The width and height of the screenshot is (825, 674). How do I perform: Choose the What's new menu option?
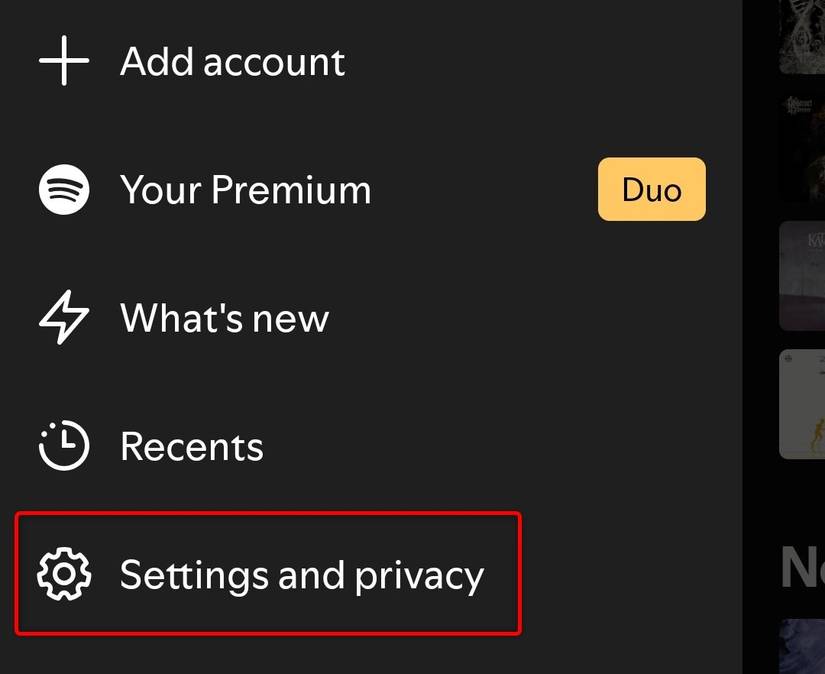tap(224, 318)
